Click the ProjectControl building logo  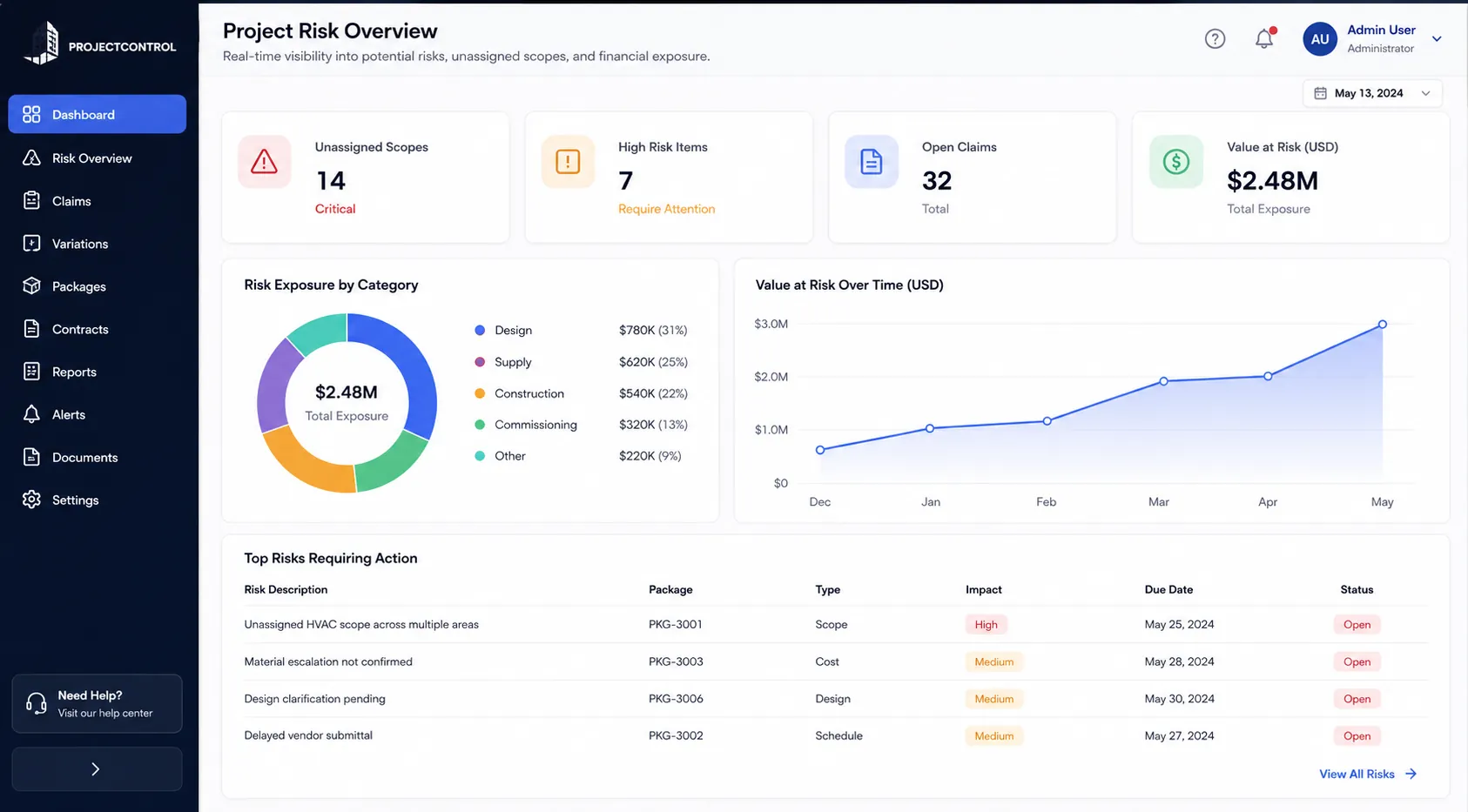coord(43,43)
